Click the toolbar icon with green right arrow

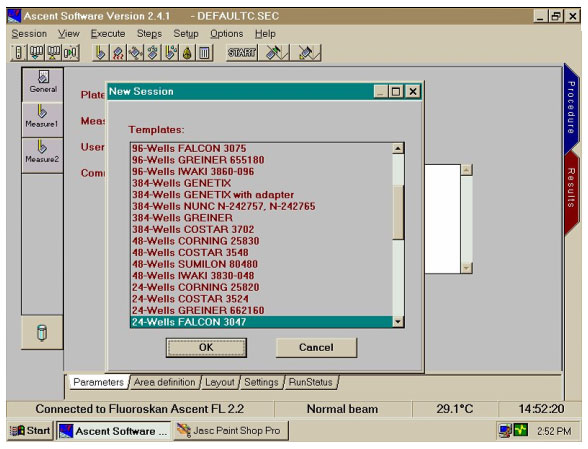click(x=70, y=53)
